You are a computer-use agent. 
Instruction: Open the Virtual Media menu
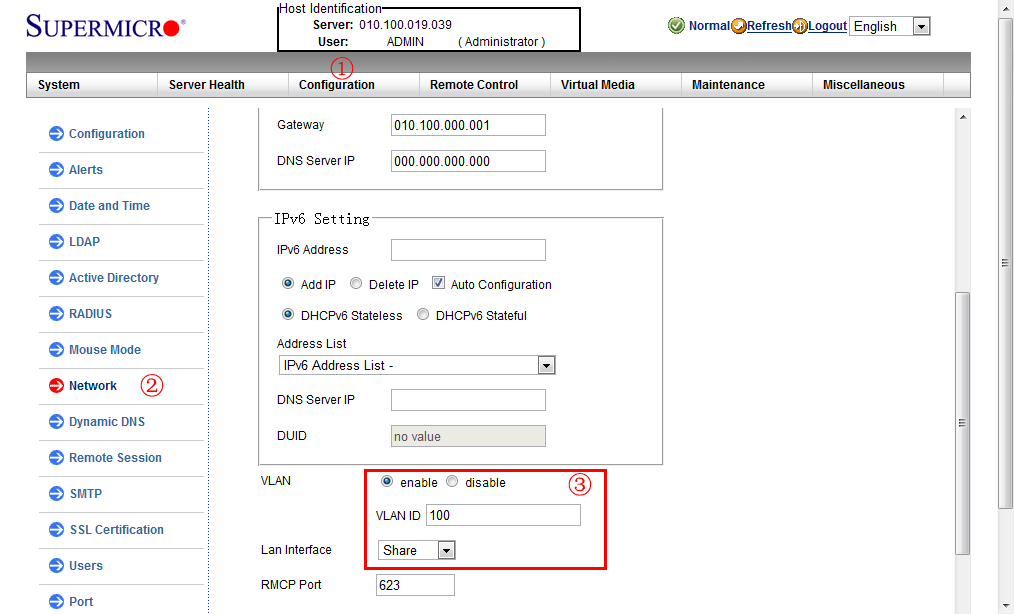pos(598,85)
